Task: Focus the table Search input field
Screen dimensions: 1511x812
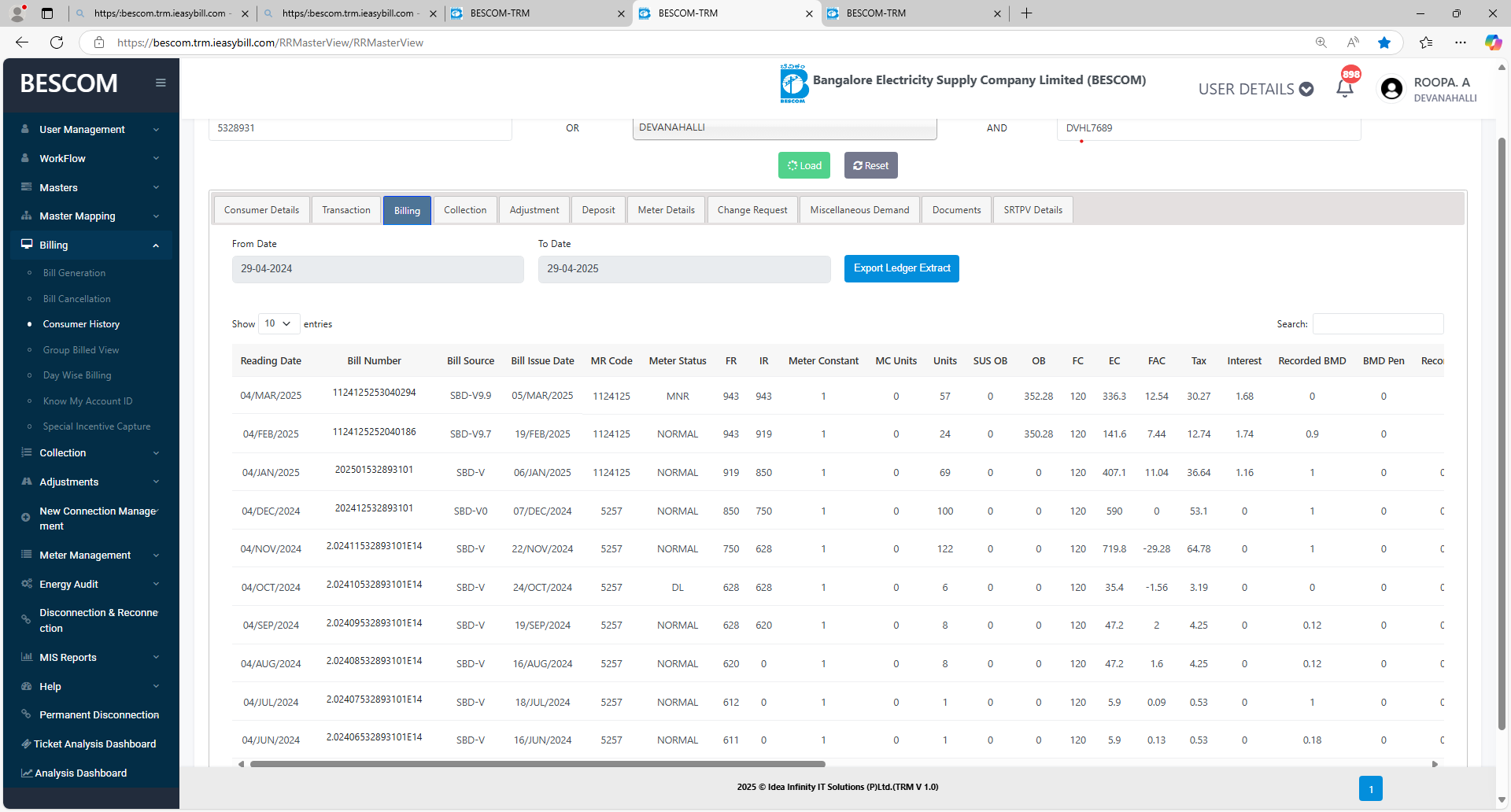Action: click(x=1378, y=323)
